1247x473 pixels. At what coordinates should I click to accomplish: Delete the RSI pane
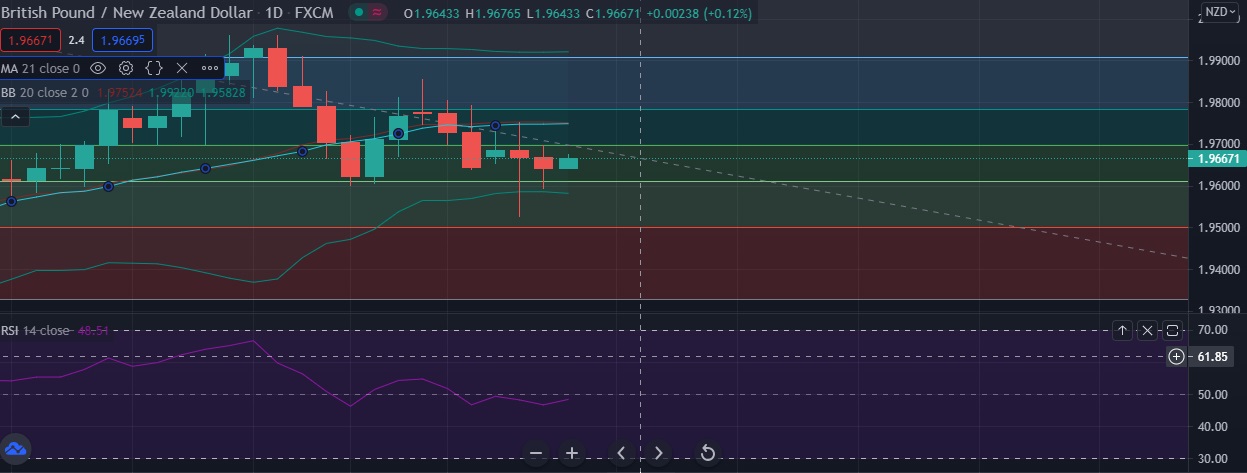click(x=1148, y=330)
